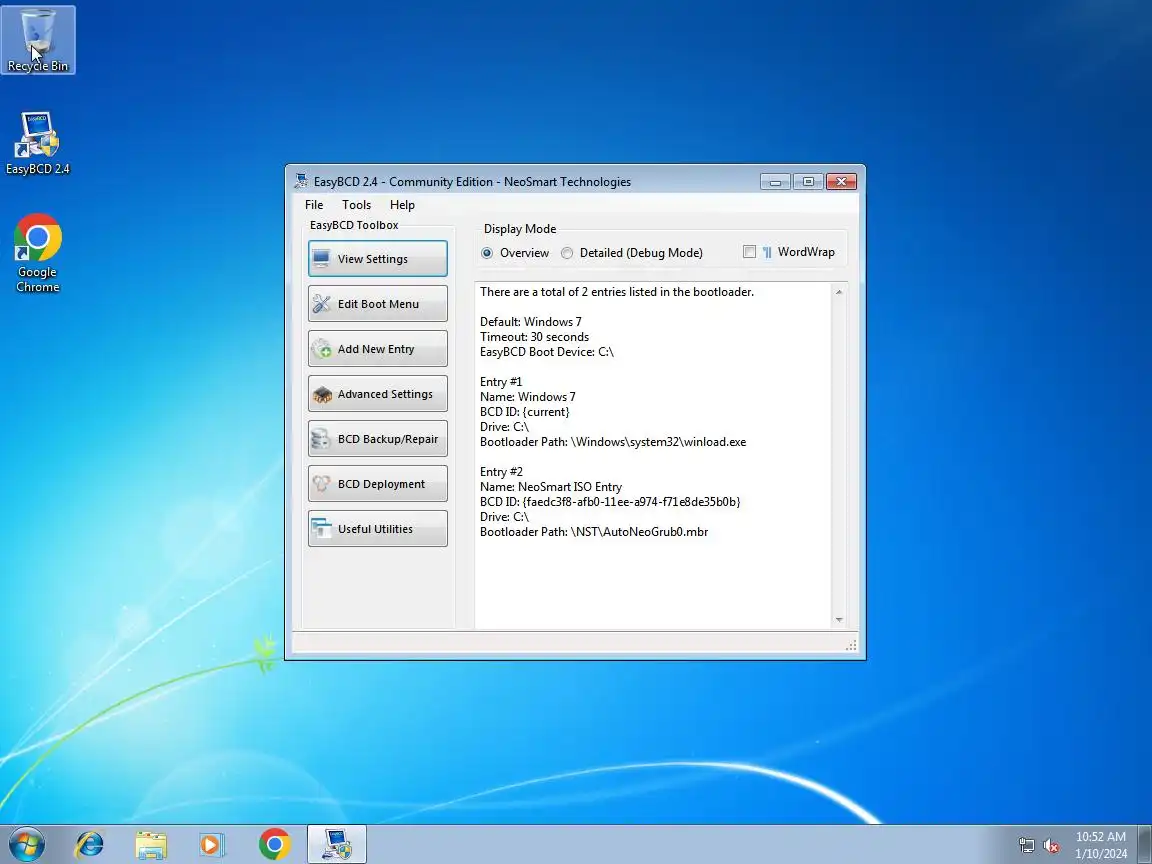The image size is (1152, 864).
Task: Click the WordWrap paragraph icon
Action: 767,253
